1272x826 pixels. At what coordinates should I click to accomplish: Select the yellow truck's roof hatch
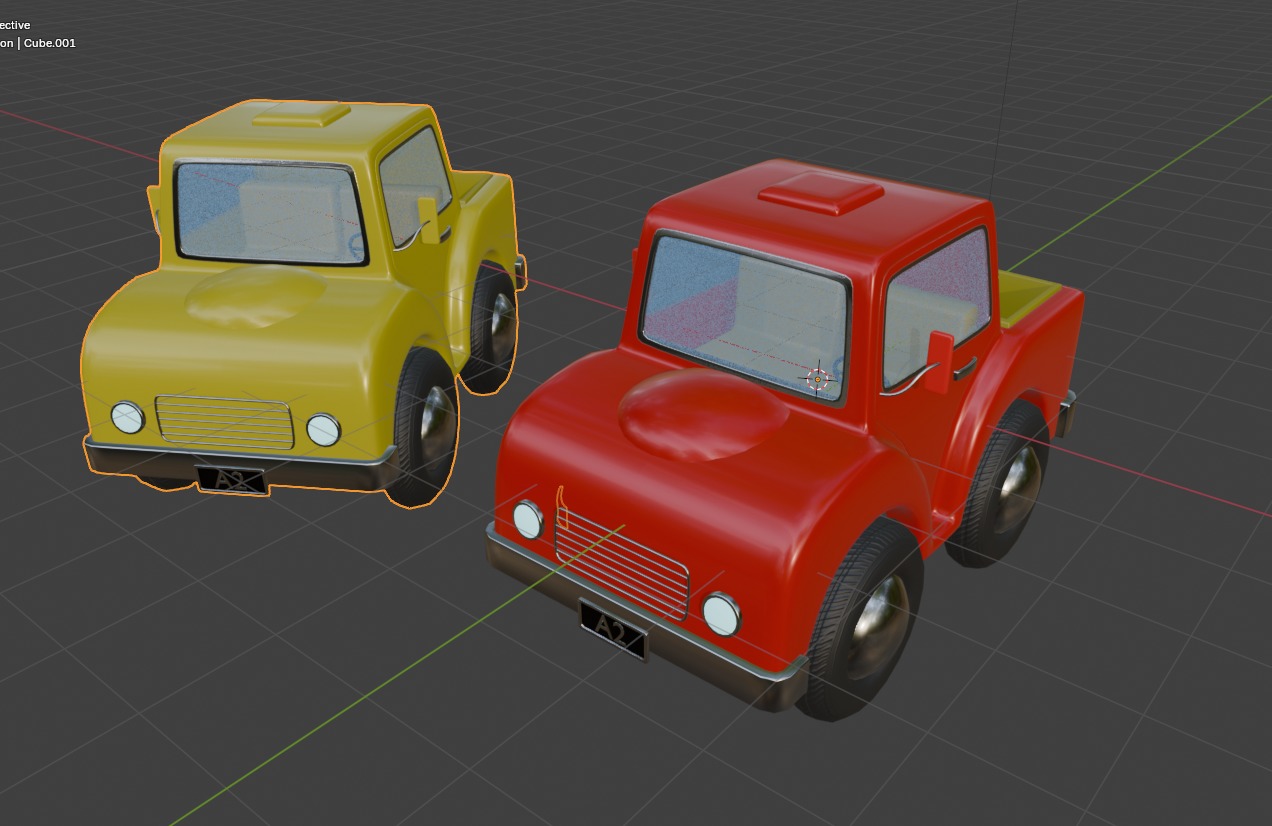(301, 114)
